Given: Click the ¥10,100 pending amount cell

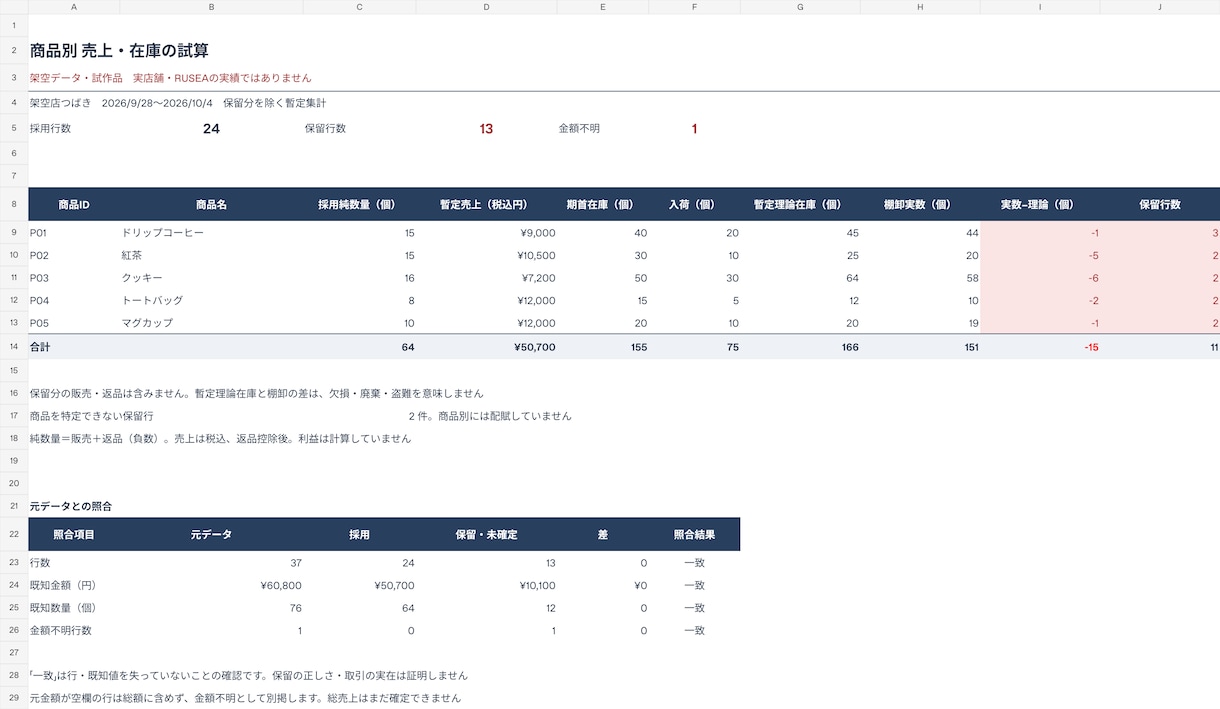Looking at the screenshot, I should [x=487, y=585].
